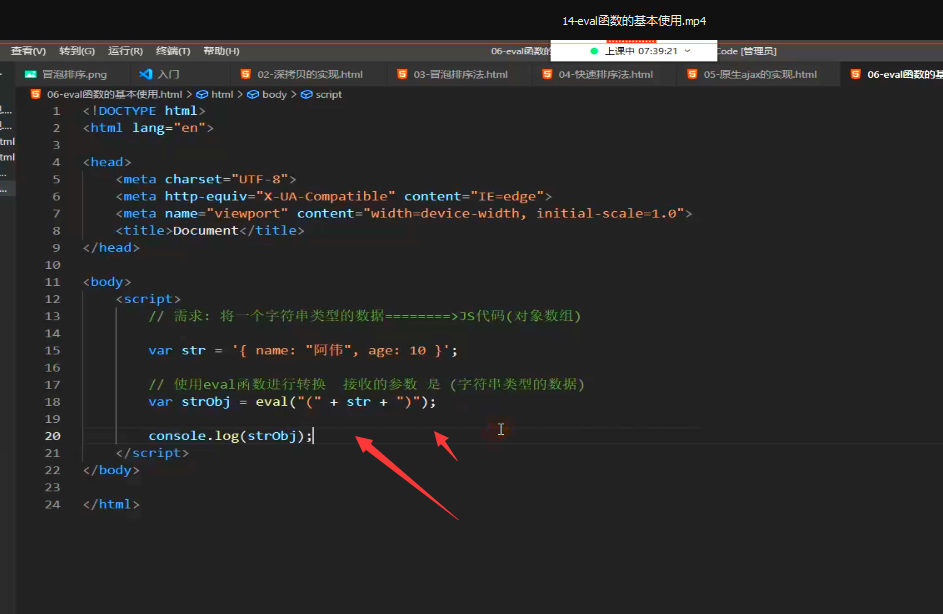Image resolution: width=943 pixels, height=614 pixels.
Task: Click the 上课中 07:39:21 timer text
Action: click(x=641, y=51)
